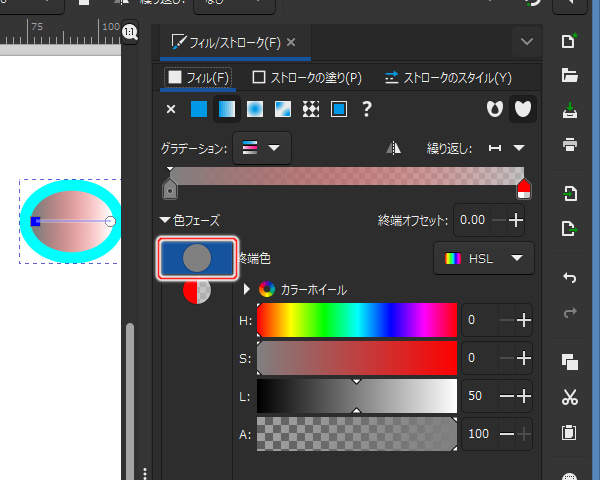This screenshot has width=600, height=480.
Task: Click the A value field showing 100
Action: click(481, 434)
